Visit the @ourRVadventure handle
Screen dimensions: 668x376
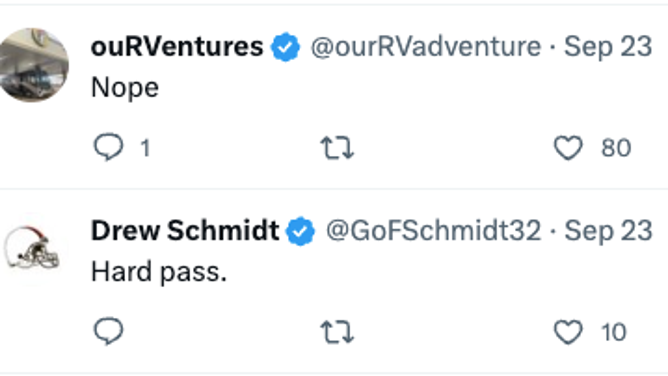(x=426, y=46)
